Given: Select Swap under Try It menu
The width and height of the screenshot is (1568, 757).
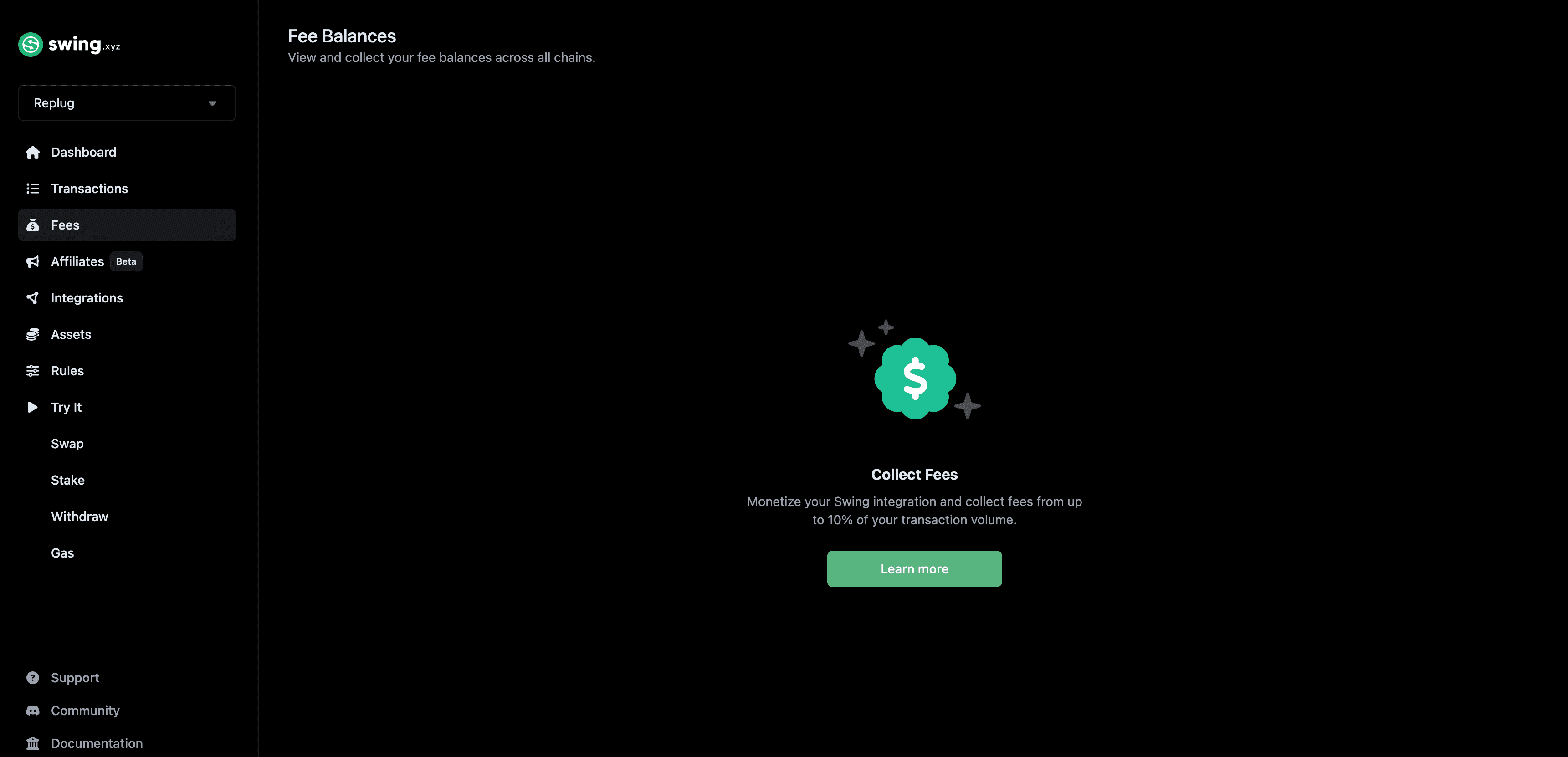Looking at the screenshot, I should (67, 443).
